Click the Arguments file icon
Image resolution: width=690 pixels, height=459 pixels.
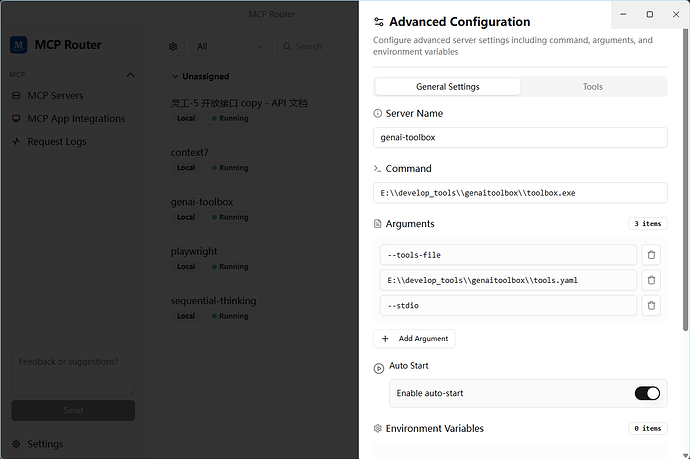[378, 224]
